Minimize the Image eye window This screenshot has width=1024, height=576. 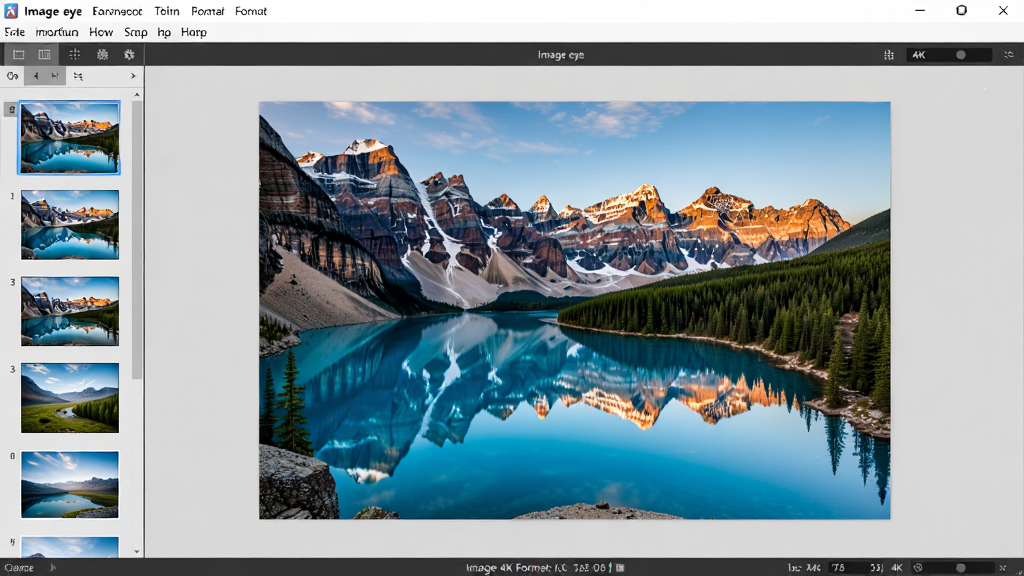point(920,10)
